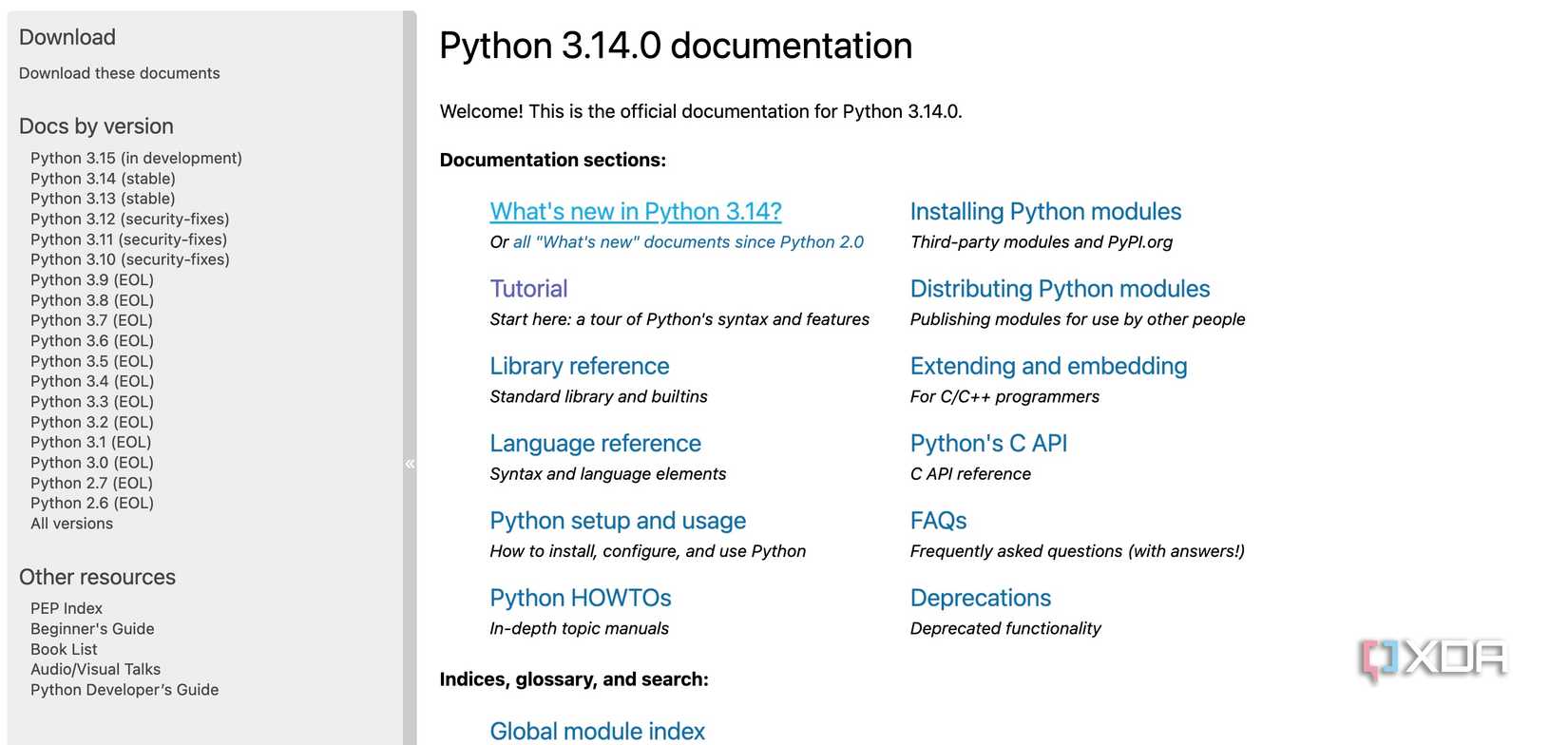1568x745 pixels.
Task: Open "What's new in Python 3.14?"
Action: 636,211
